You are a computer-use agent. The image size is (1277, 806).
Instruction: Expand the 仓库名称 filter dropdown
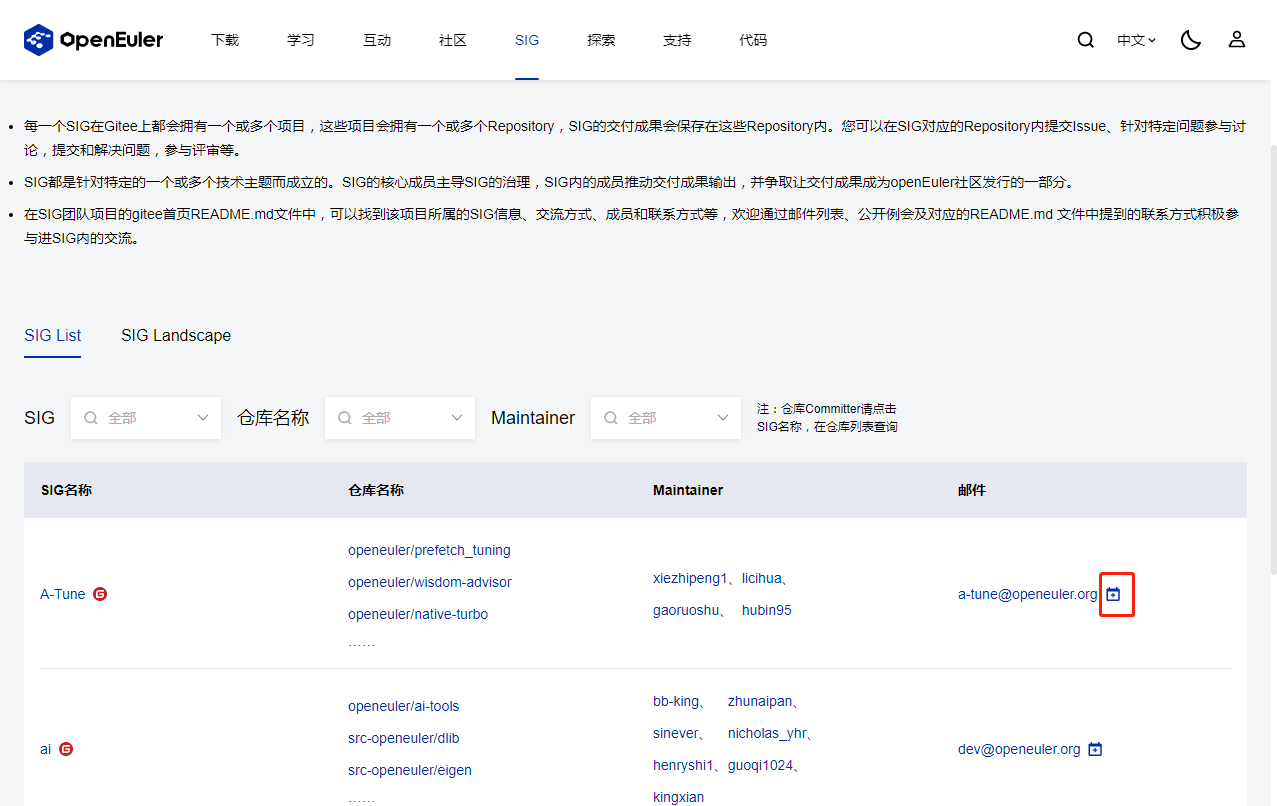tap(400, 418)
